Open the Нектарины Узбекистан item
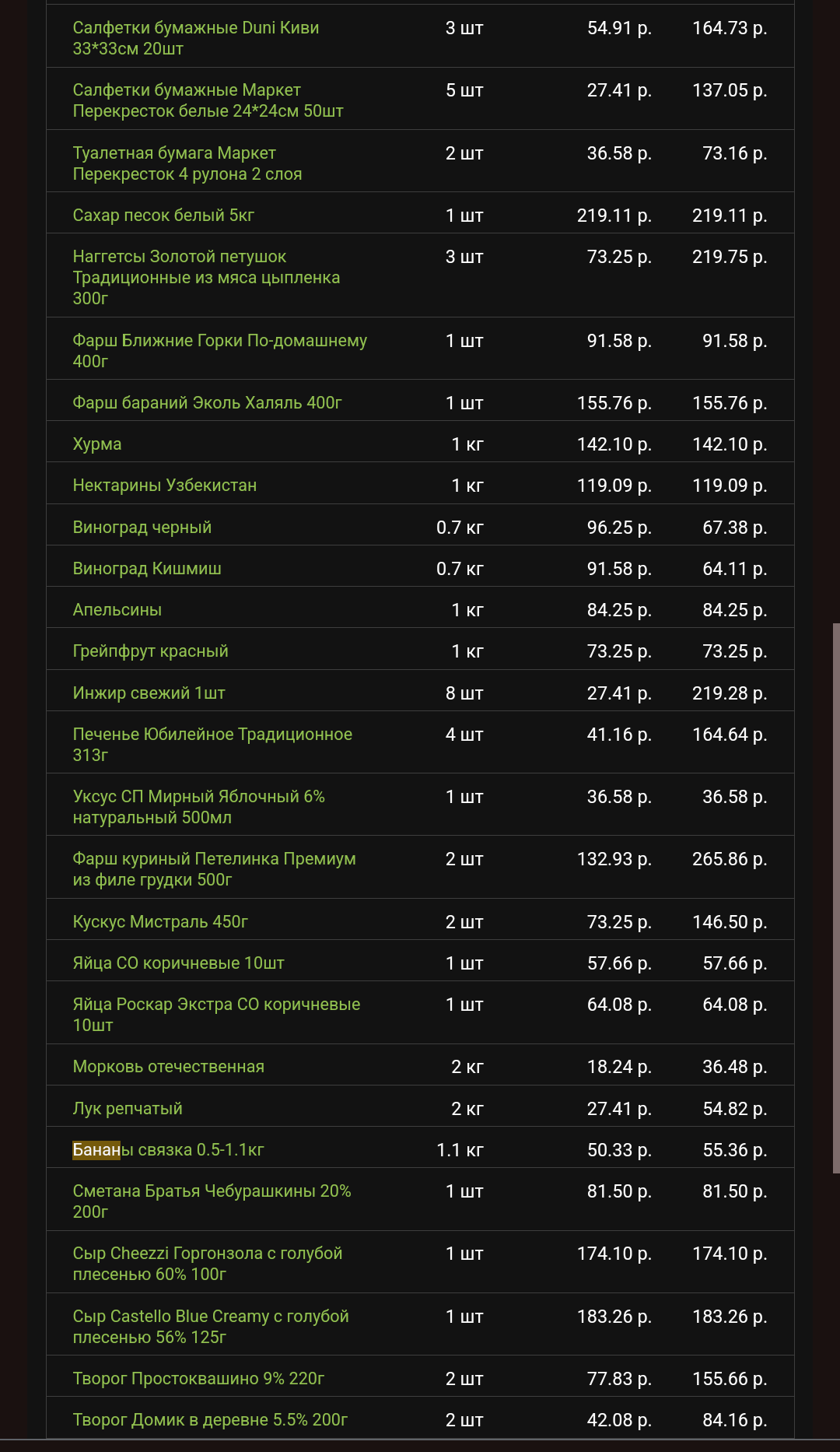The width and height of the screenshot is (840, 1452). [164, 486]
